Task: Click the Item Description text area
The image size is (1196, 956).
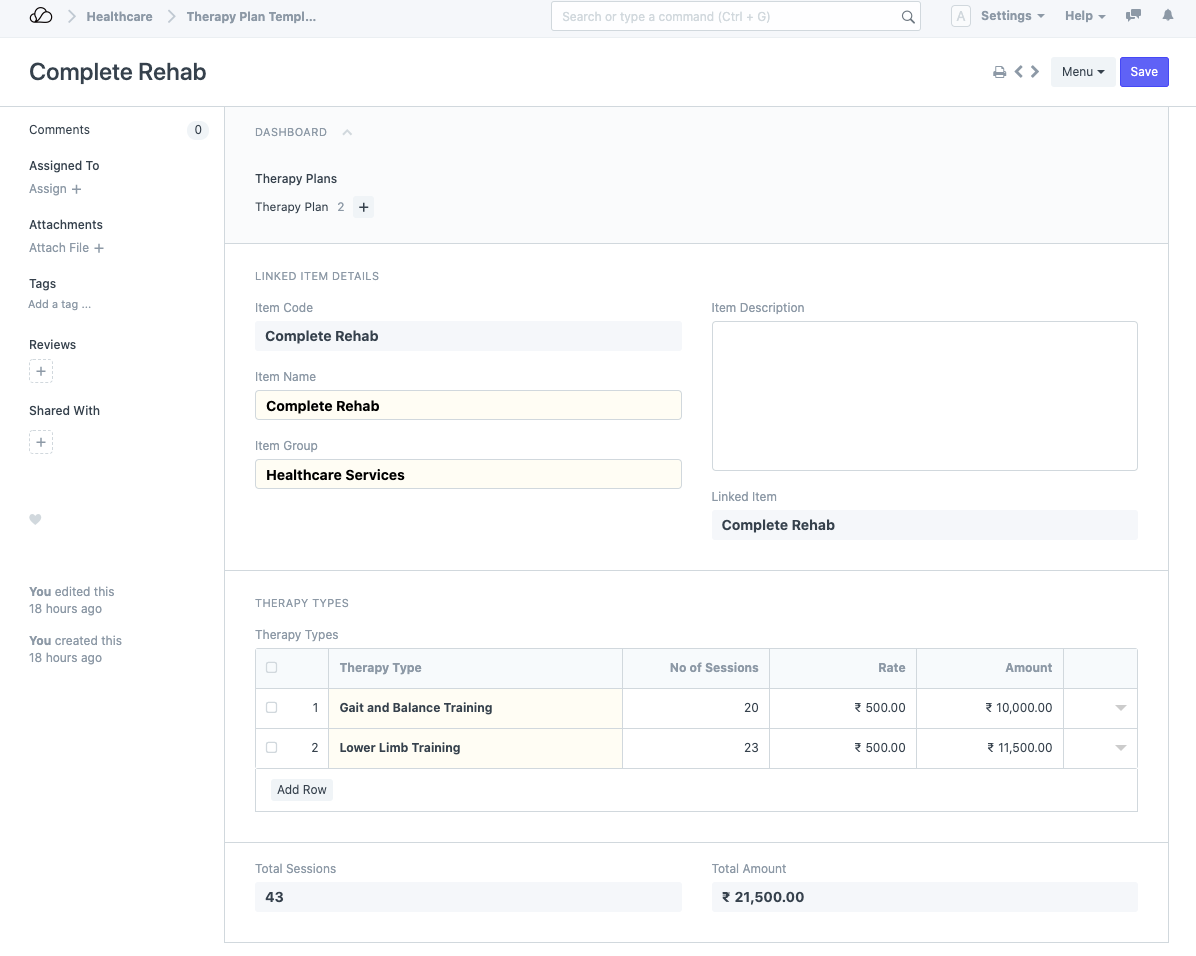Action: pos(924,395)
